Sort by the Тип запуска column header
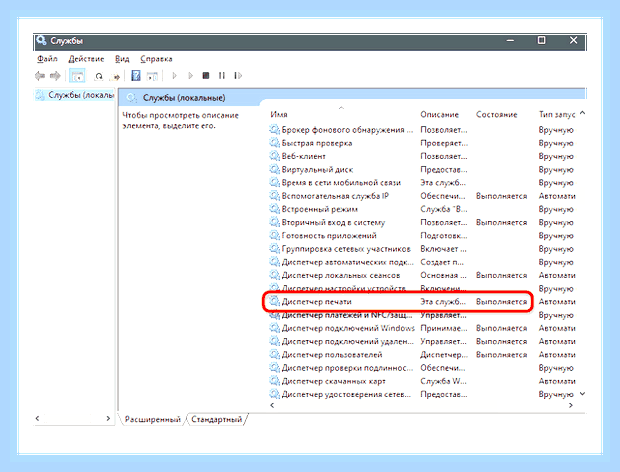This screenshot has height=472, width=620. 557,115
